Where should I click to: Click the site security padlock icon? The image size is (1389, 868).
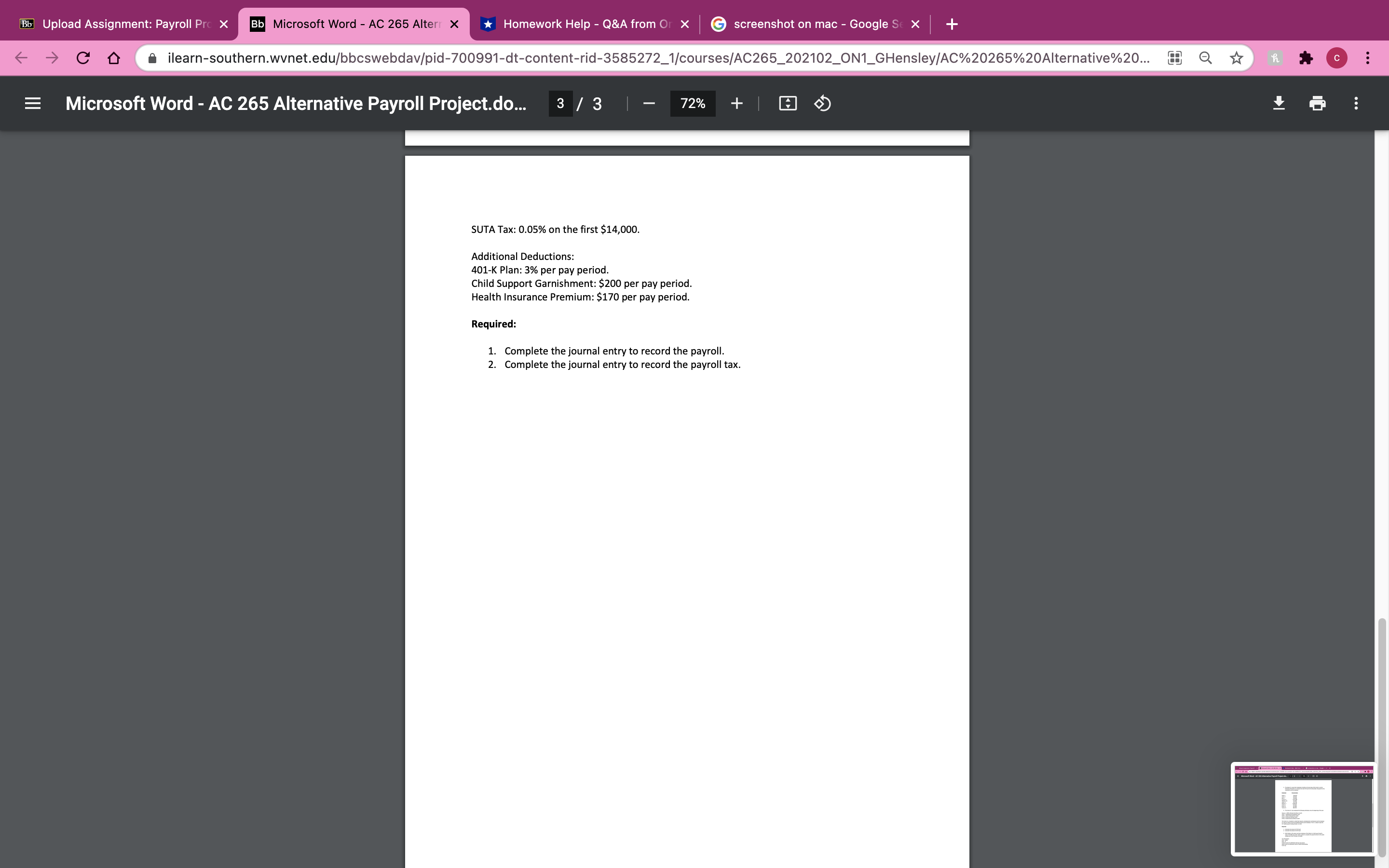coord(151,57)
